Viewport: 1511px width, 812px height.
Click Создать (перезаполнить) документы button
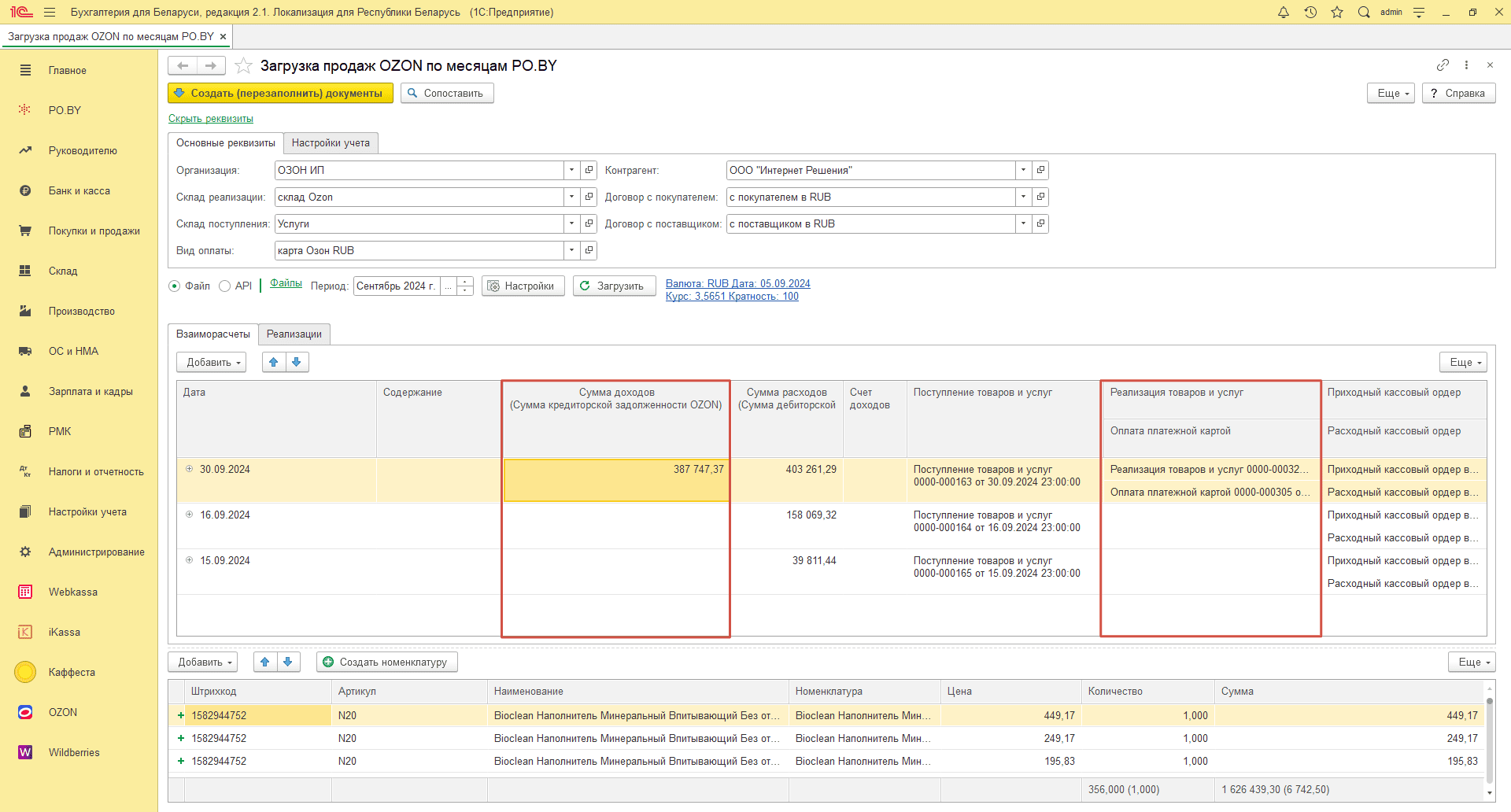[280, 93]
